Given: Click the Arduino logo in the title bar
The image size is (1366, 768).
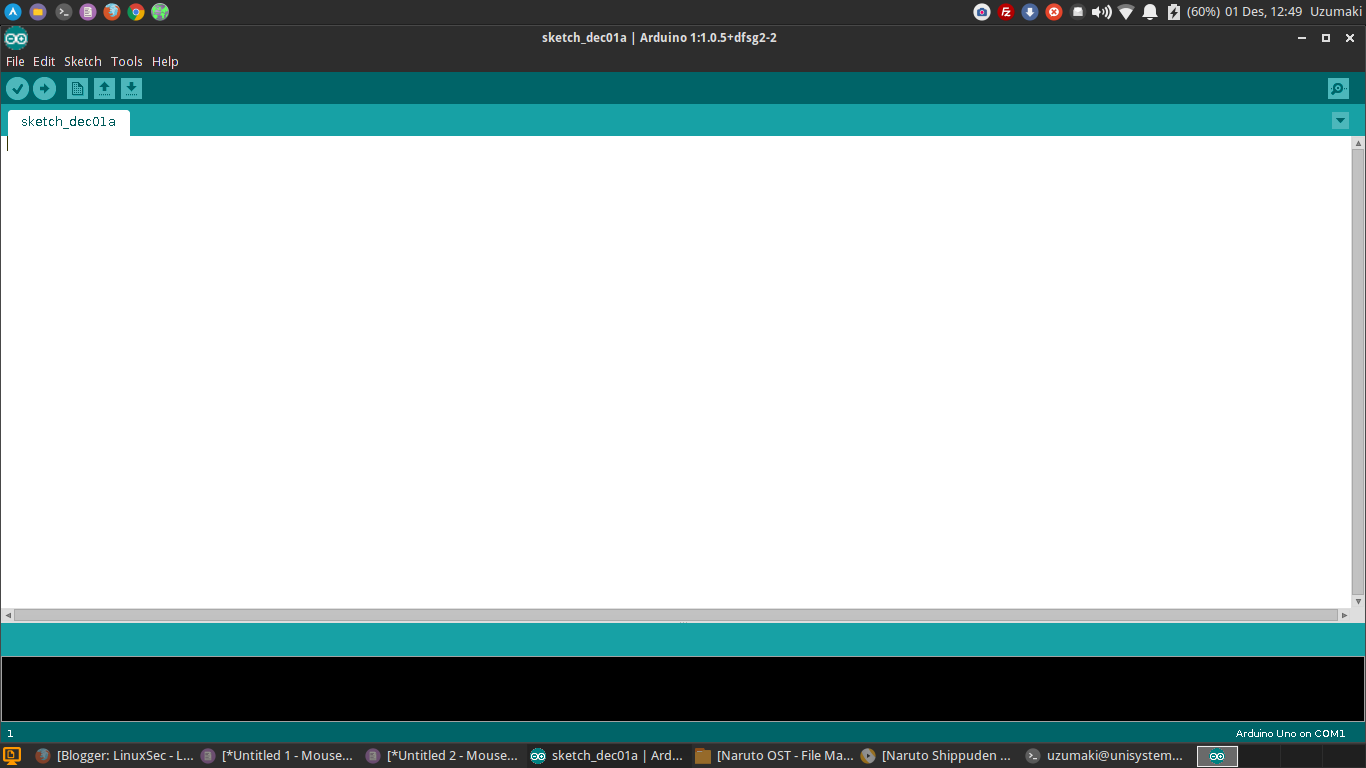Looking at the screenshot, I should [x=14, y=38].
